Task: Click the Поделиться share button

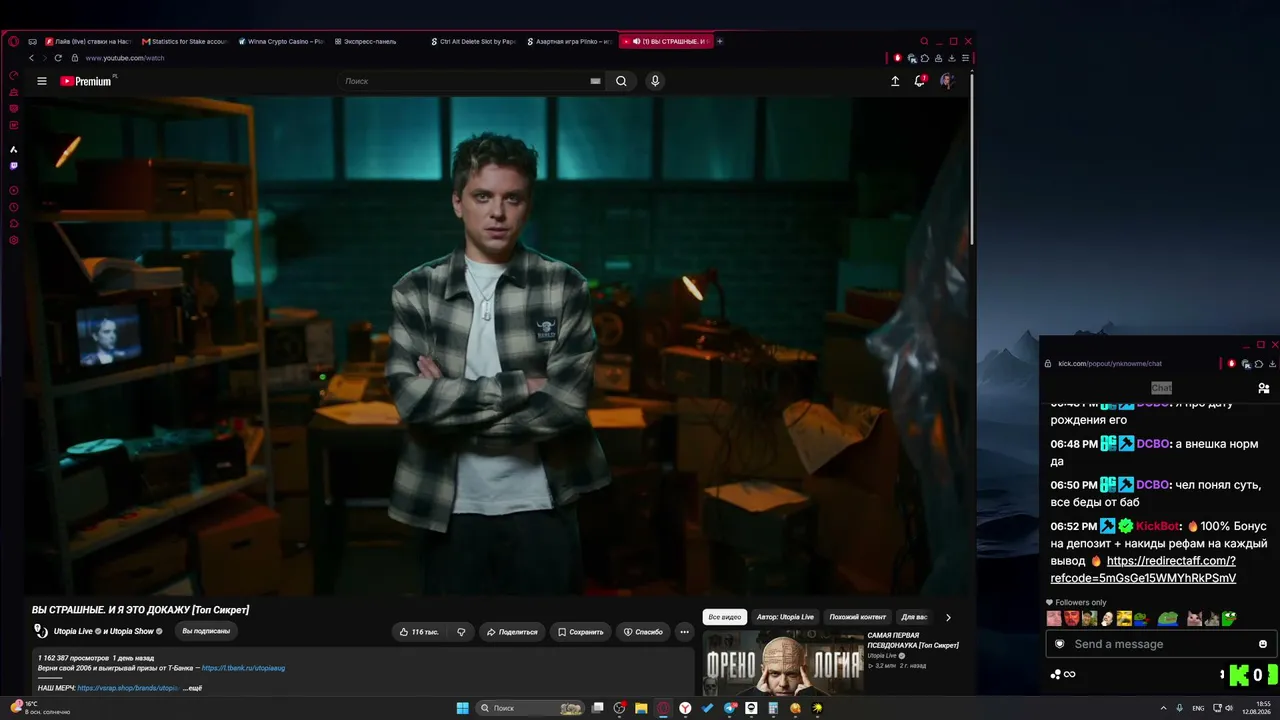Action: point(512,632)
